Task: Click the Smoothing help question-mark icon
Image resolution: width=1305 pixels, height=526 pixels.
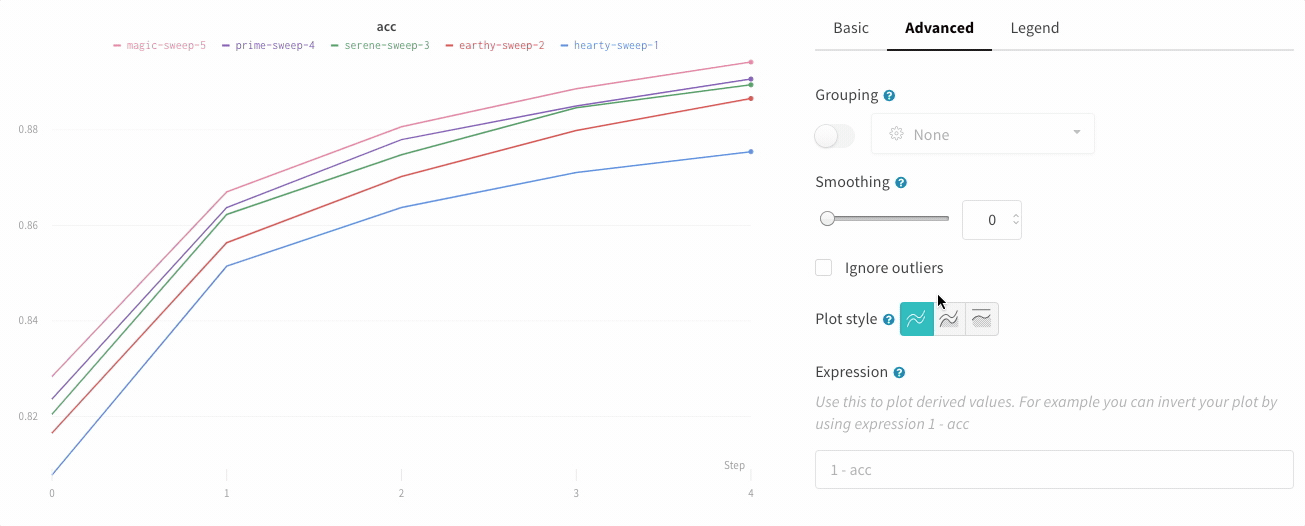Action: (x=901, y=183)
